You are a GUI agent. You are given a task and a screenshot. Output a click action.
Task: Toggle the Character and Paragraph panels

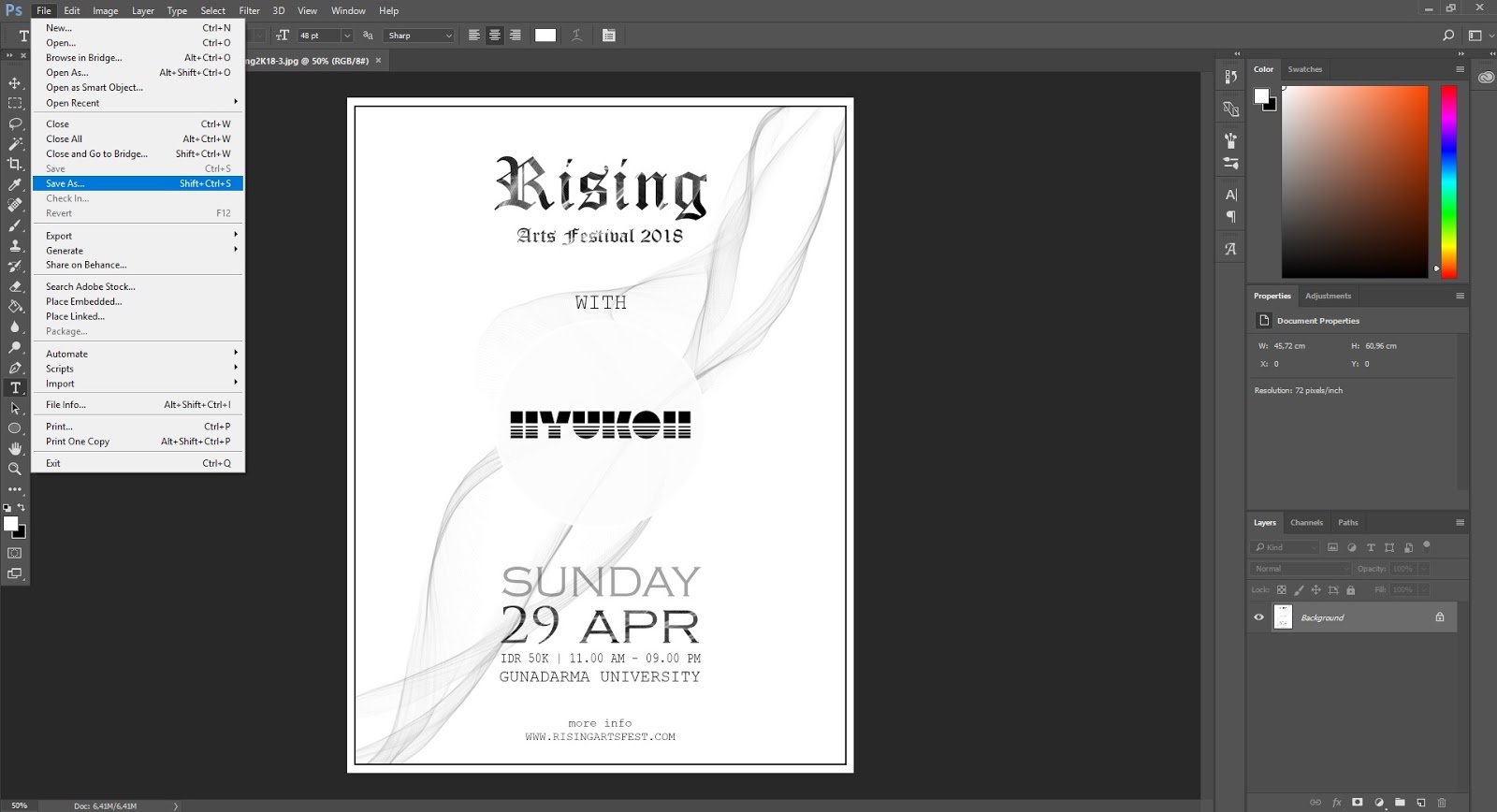[609, 36]
